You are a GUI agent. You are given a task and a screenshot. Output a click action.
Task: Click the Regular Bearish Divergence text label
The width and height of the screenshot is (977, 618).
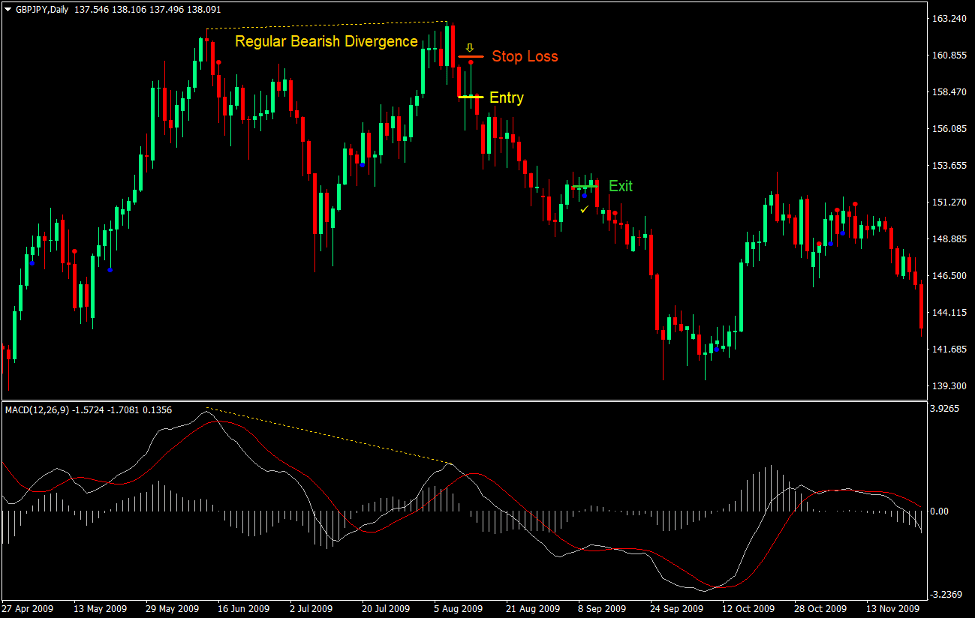click(326, 41)
